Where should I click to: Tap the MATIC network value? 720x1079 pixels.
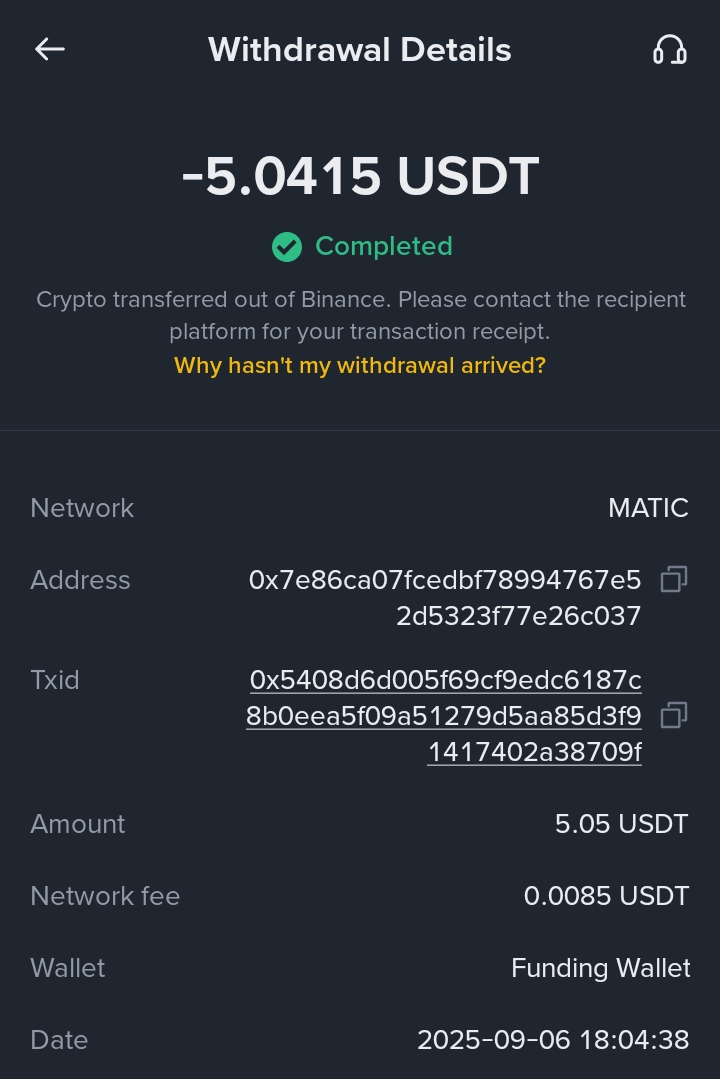click(648, 508)
